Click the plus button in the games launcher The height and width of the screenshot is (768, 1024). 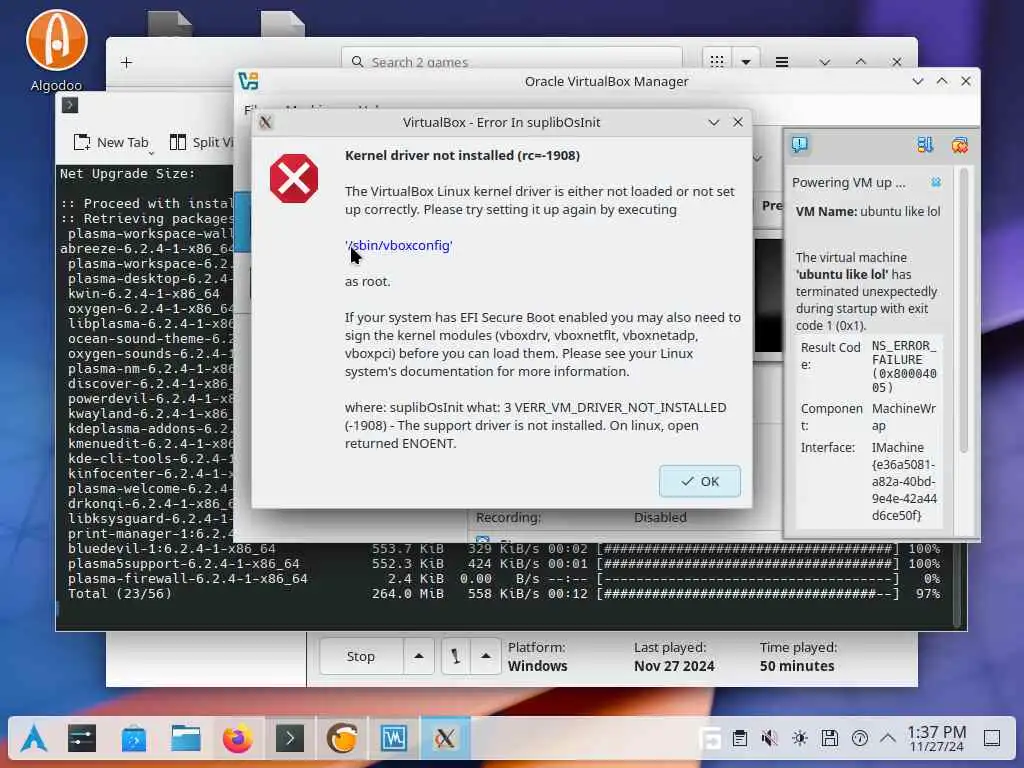(127, 63)
